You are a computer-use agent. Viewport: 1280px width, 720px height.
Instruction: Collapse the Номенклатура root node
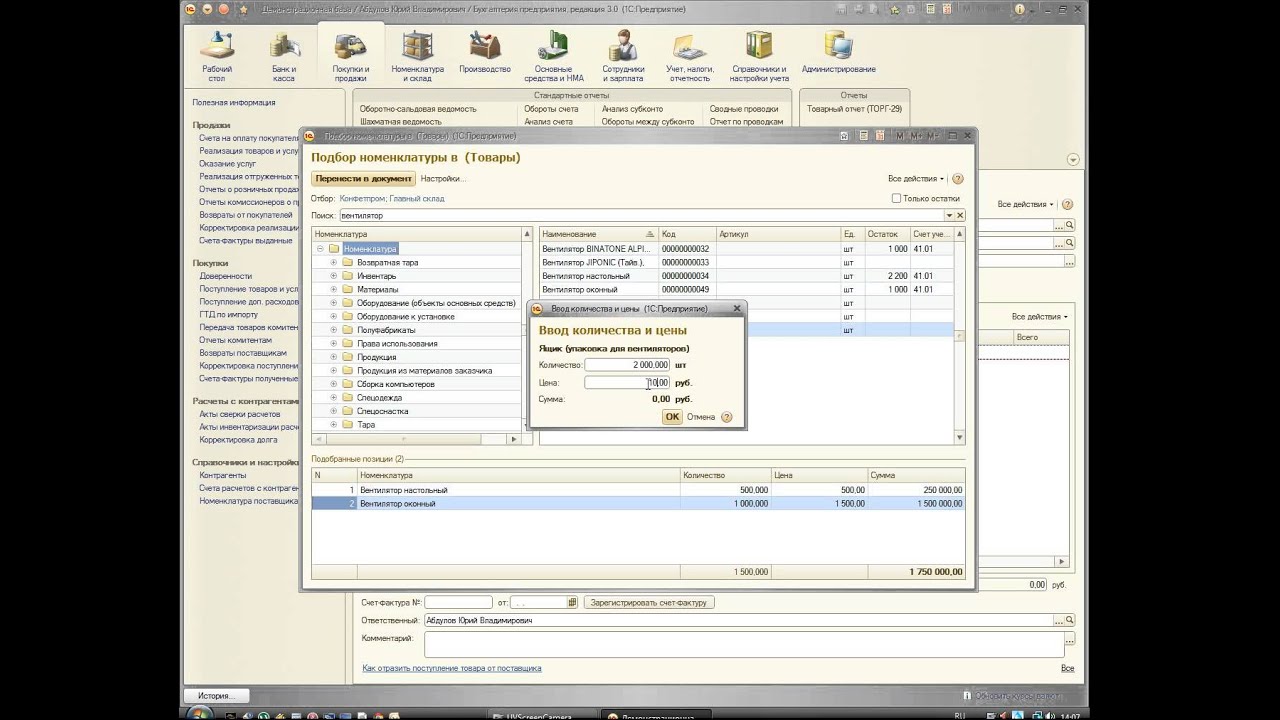pyautogui.click(x=320, y=249)
